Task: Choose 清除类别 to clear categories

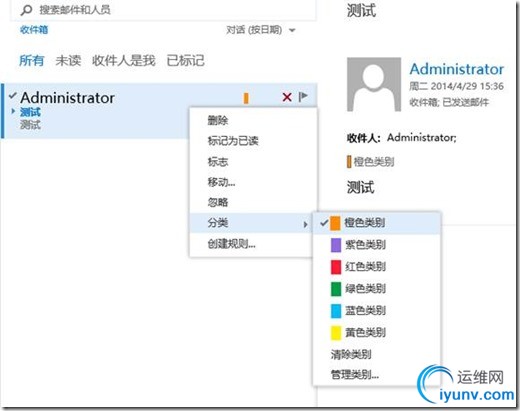Action: 351,354
